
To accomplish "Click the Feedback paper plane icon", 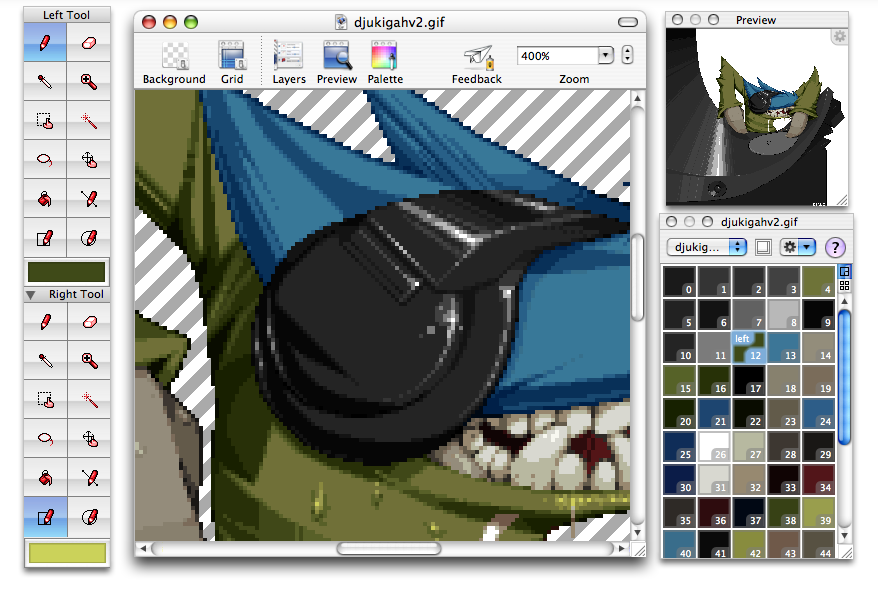I will click(477, 62).
